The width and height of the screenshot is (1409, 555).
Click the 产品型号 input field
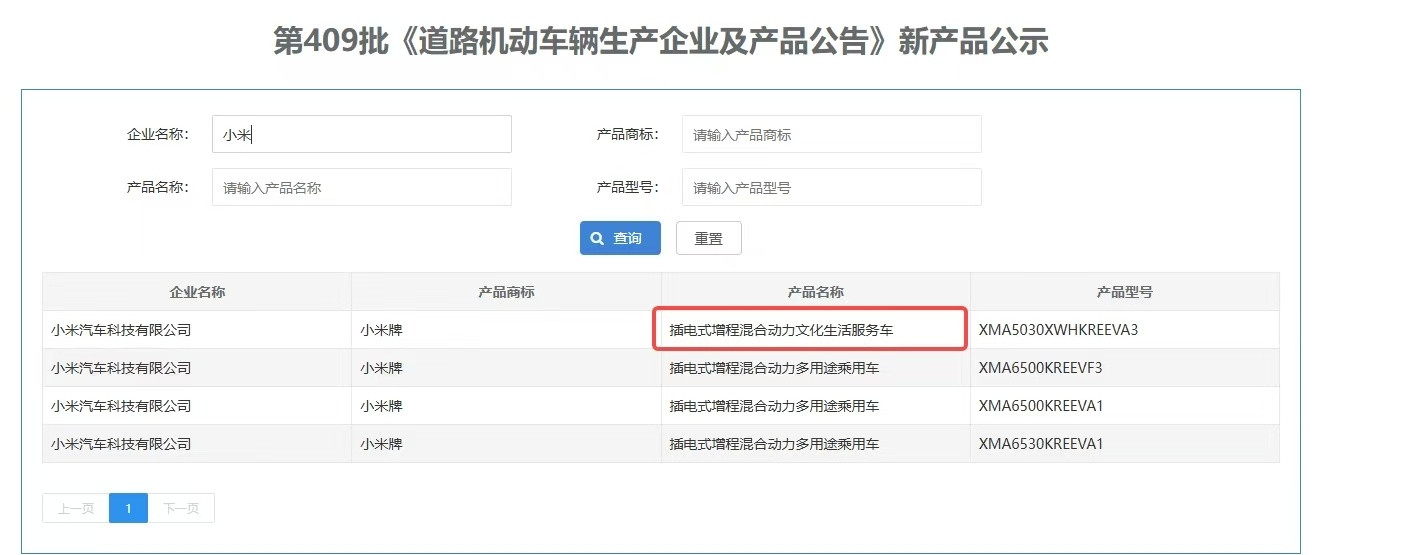[832, 187]
